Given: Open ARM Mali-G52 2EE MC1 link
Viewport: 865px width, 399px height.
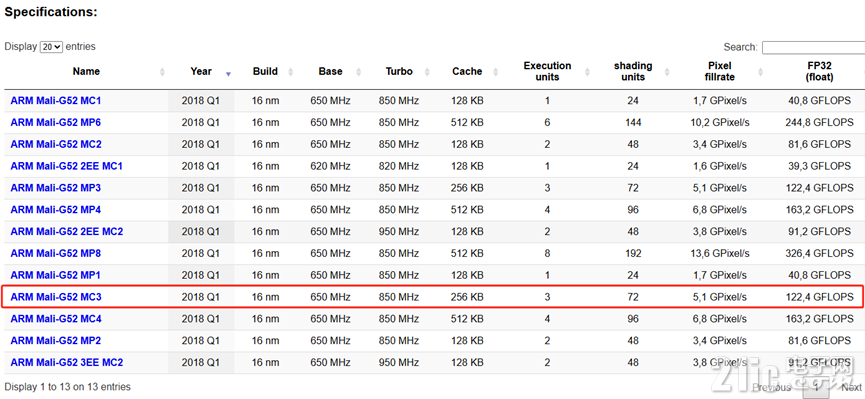Looking at the screenshot, I should [x=67, y=166].
